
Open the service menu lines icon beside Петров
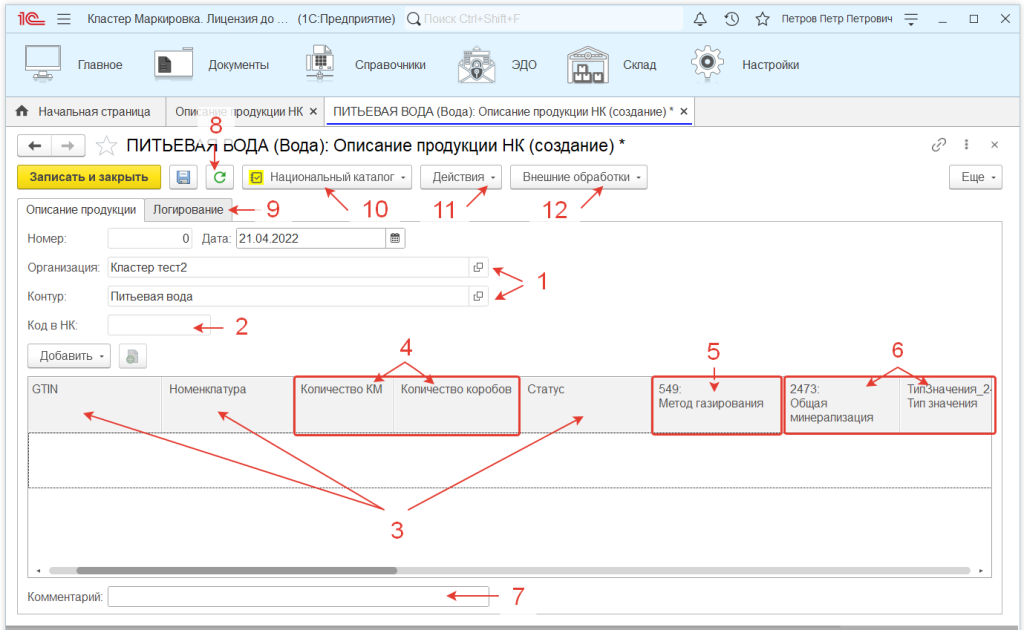tap(911, 19)
